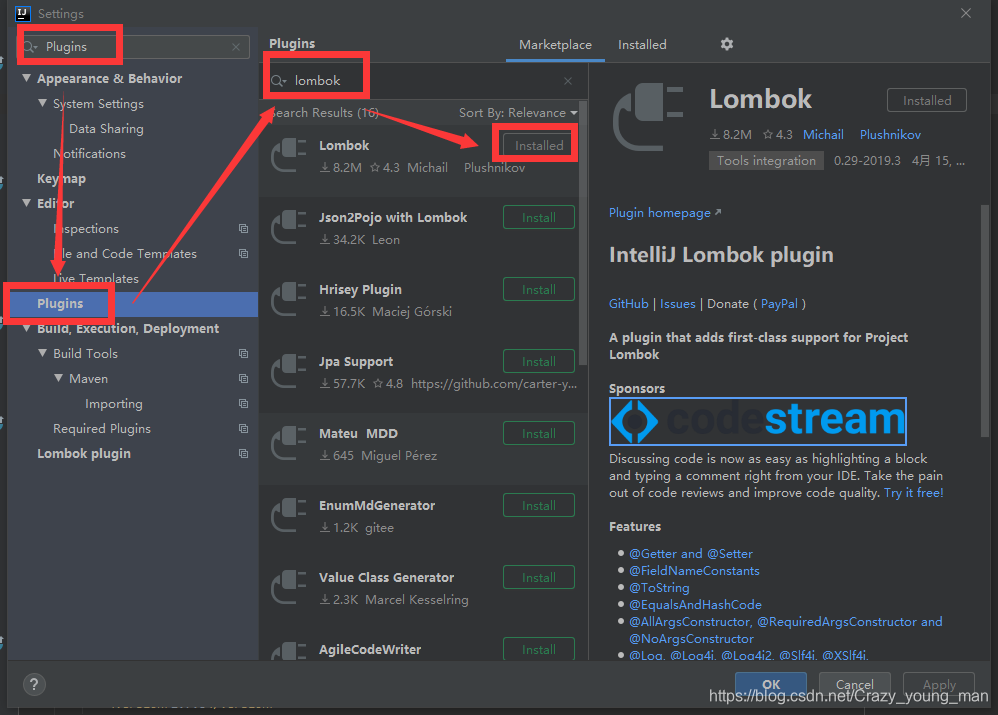The image size is (998, 715).
Task: Install the Mateu MDD plugin
Action: click(x=538, y=434)
